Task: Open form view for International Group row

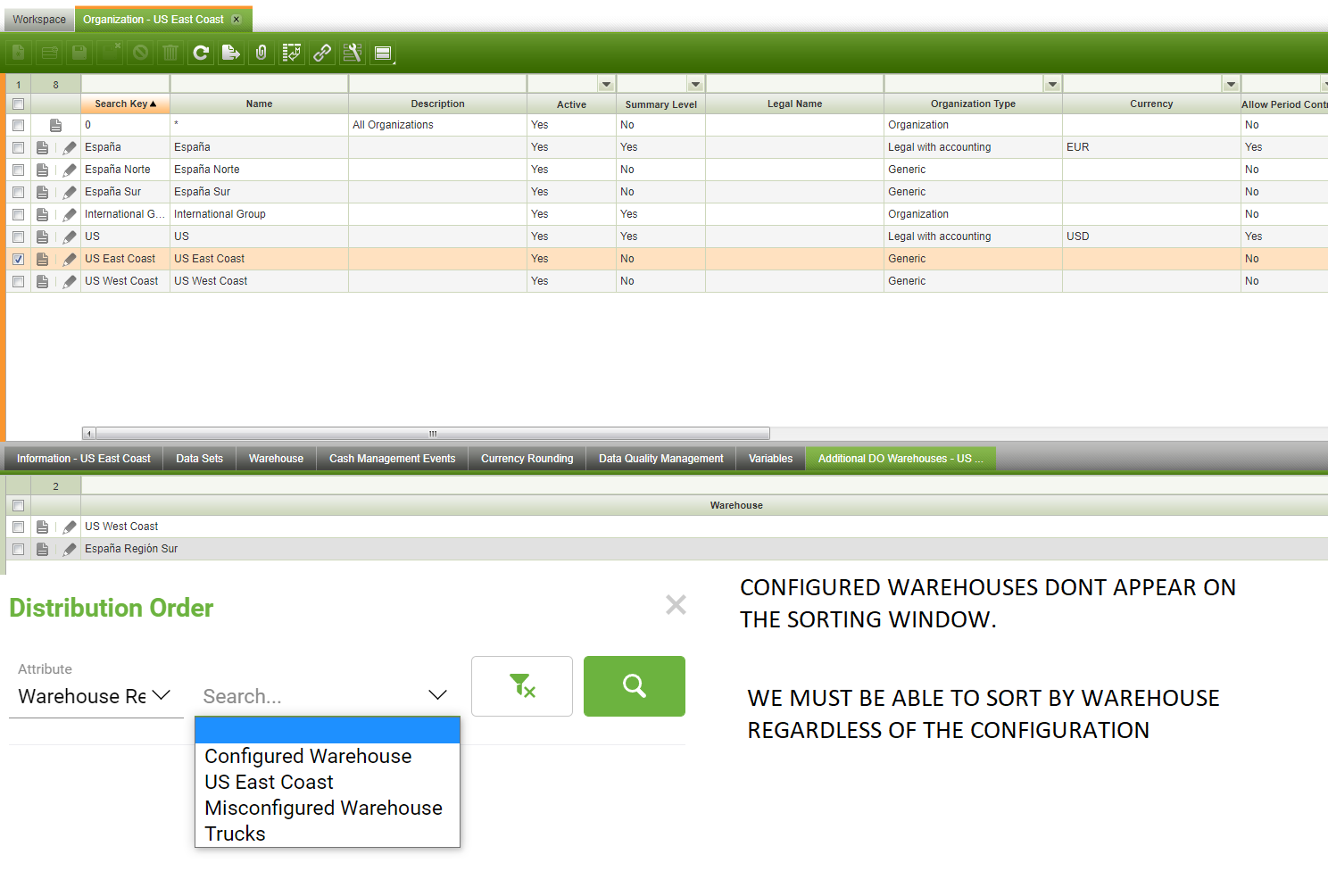Action: click(x=42, y=214)
